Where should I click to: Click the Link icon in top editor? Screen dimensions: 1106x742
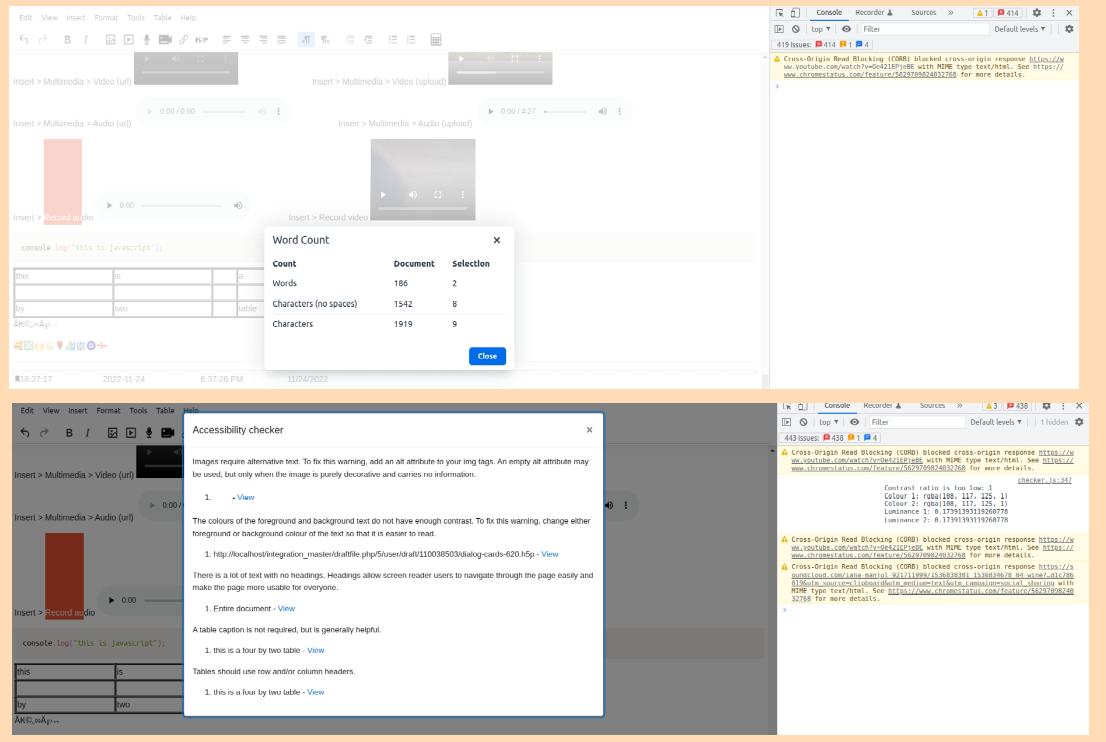click(183, 39)
